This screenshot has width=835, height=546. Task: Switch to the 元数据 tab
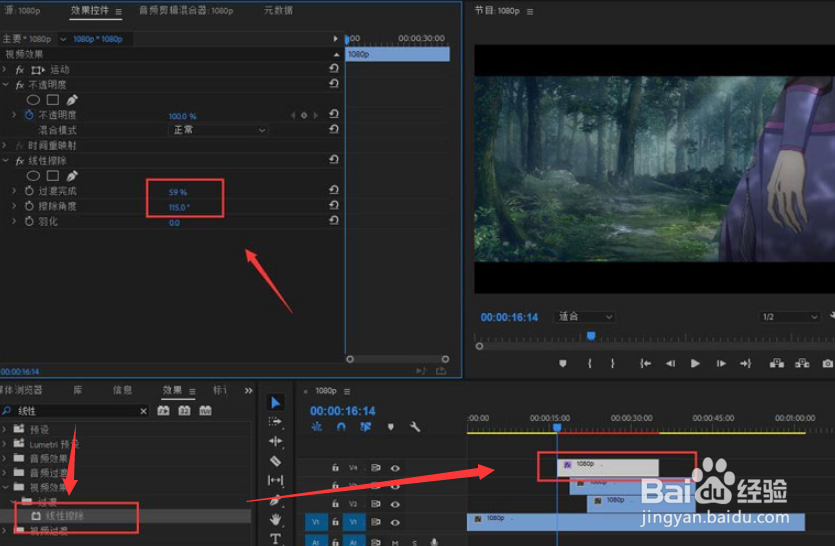278,10
